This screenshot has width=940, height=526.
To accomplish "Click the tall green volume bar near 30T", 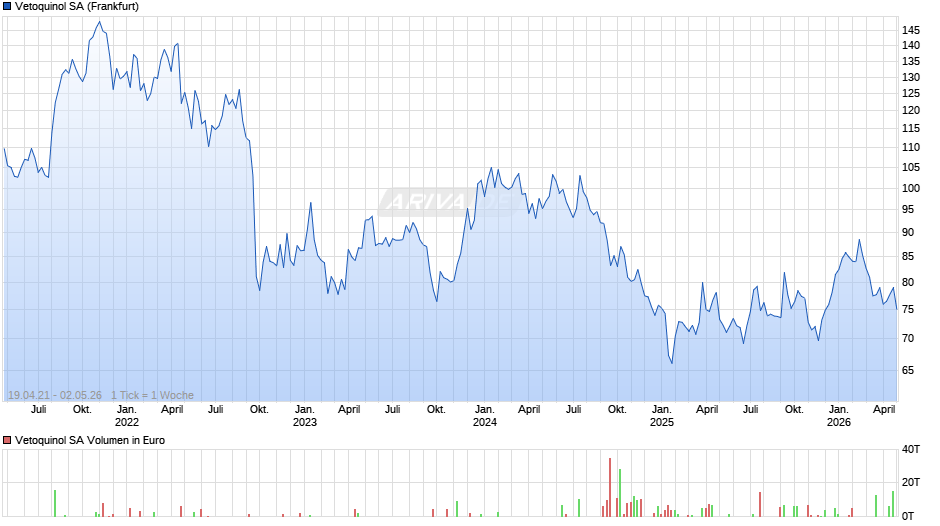I will pyautogui.click(x=620, y=493).
